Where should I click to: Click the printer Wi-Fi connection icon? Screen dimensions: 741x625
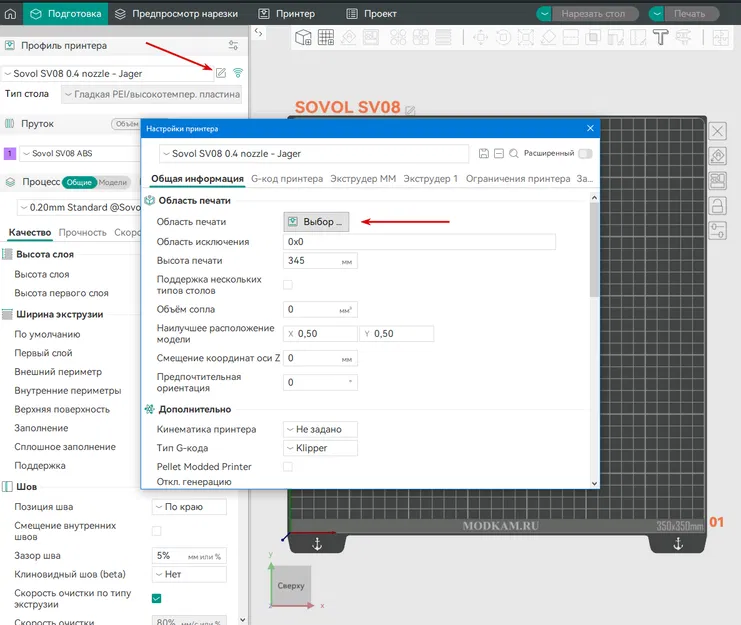coord(238,73)
